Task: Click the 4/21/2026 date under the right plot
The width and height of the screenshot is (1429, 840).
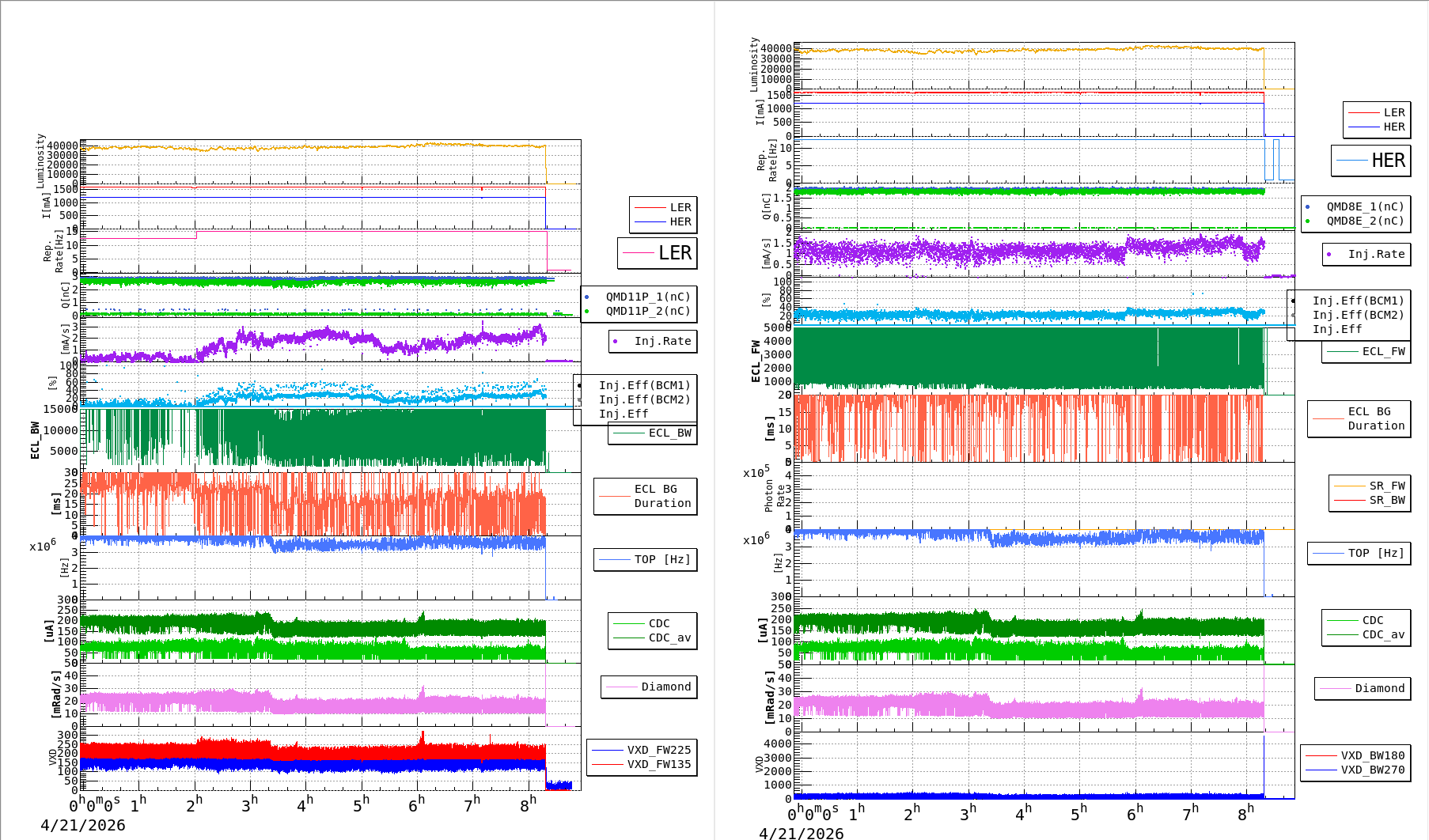Action: (x=801, y=833)
